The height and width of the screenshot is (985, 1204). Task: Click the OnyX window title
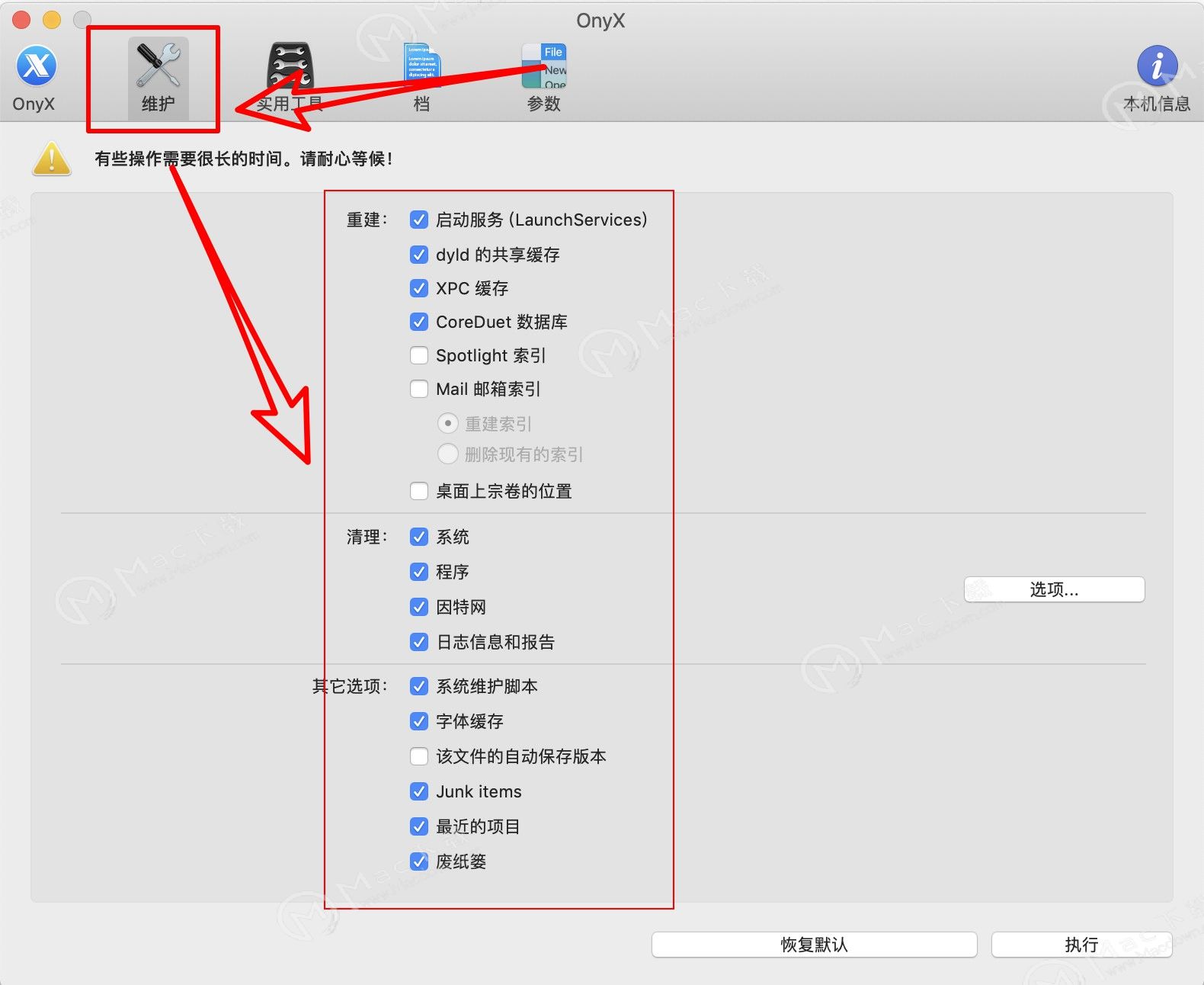coord(600,21)
